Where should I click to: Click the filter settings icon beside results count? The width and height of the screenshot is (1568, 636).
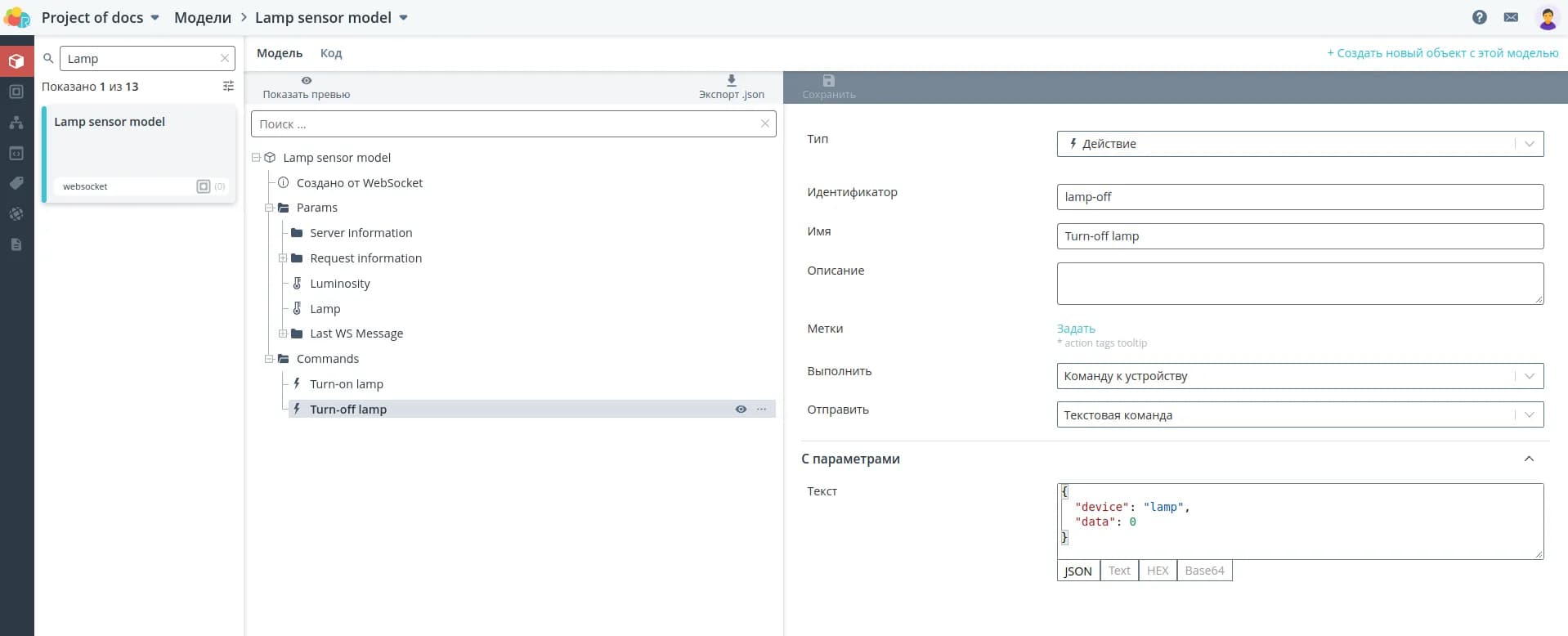pos(228,87)
